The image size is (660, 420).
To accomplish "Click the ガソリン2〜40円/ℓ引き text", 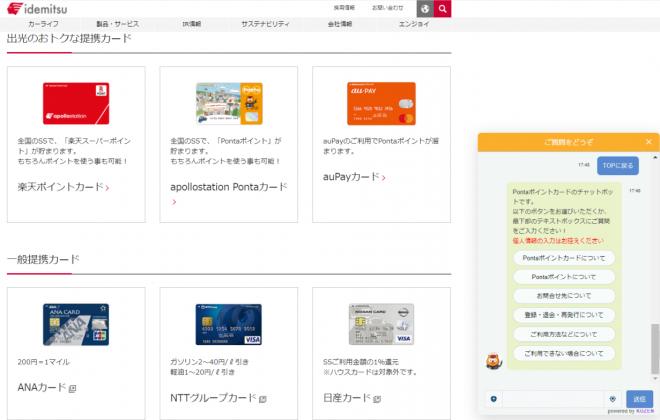I will click(x=209, y=362).
